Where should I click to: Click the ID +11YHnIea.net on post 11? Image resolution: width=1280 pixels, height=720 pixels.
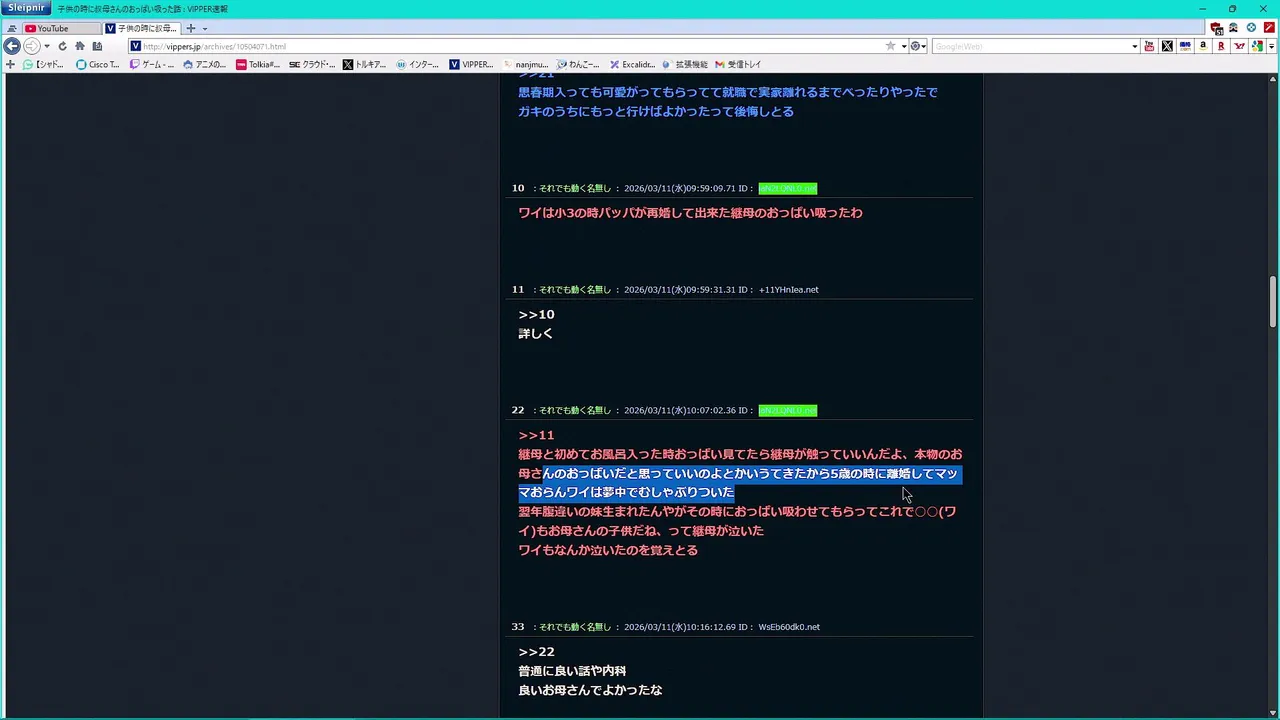789,290
